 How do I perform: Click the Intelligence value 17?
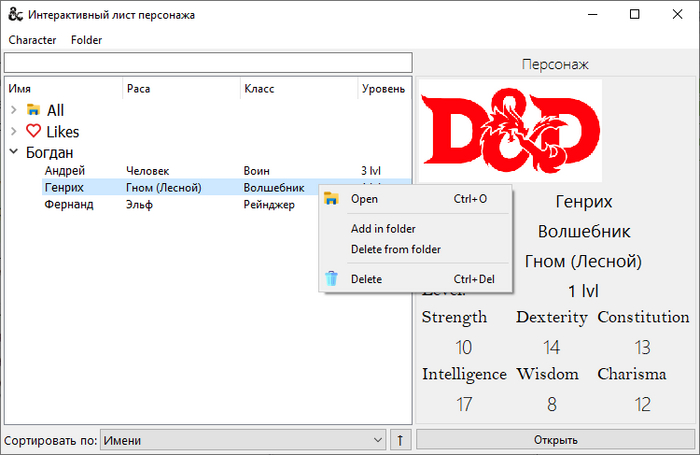point(464,405)
